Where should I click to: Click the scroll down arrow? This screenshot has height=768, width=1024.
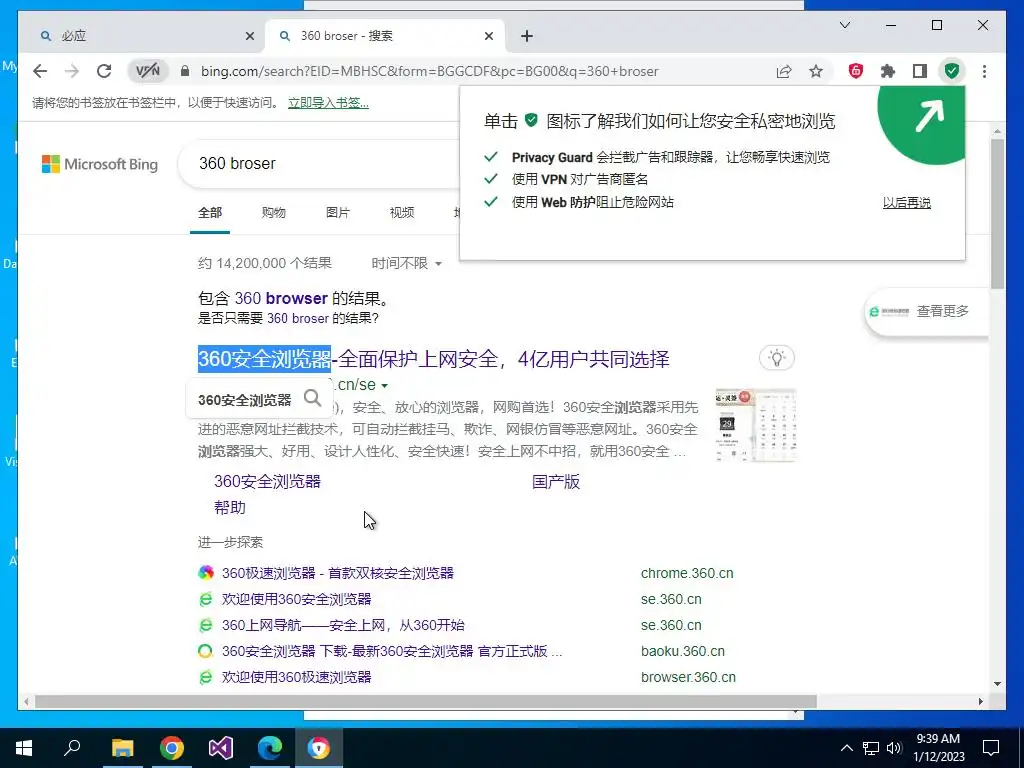click(997, 684)
